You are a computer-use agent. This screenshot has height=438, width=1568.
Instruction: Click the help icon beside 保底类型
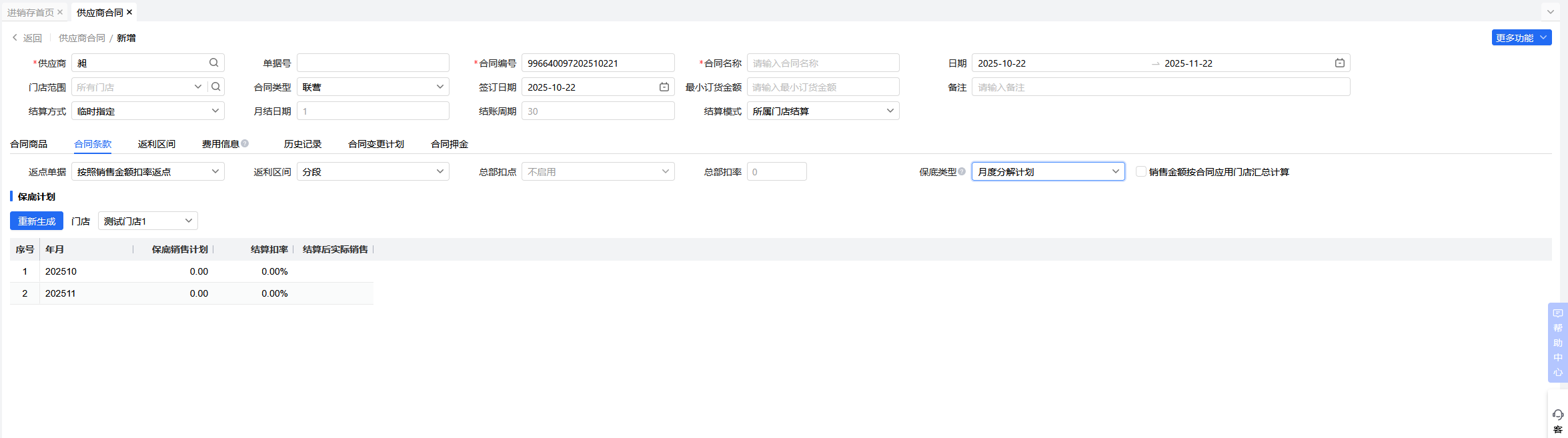(x=962, y=171)
